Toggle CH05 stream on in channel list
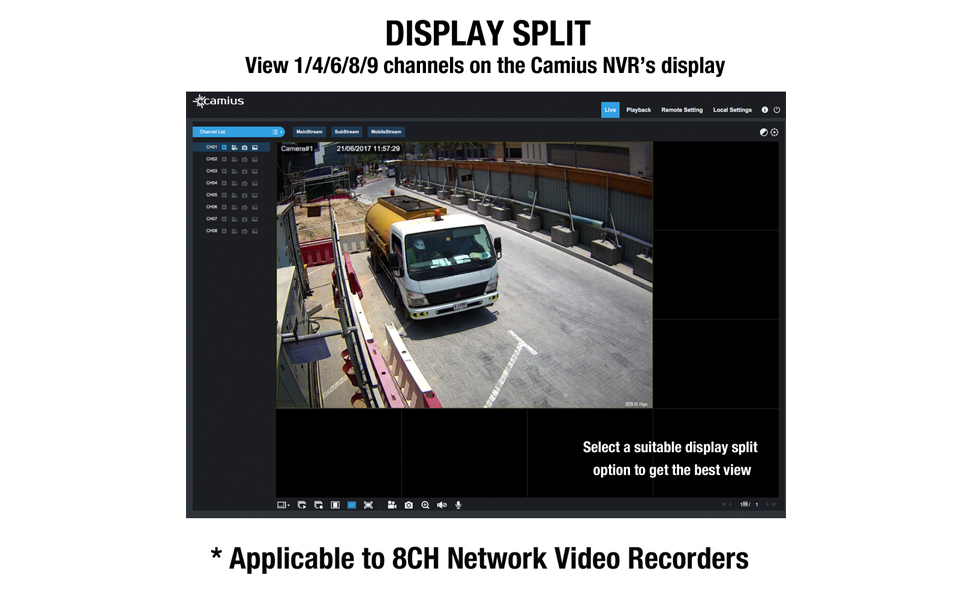The width and height of the screenshot is (970, 600). [x=224, y=195]
